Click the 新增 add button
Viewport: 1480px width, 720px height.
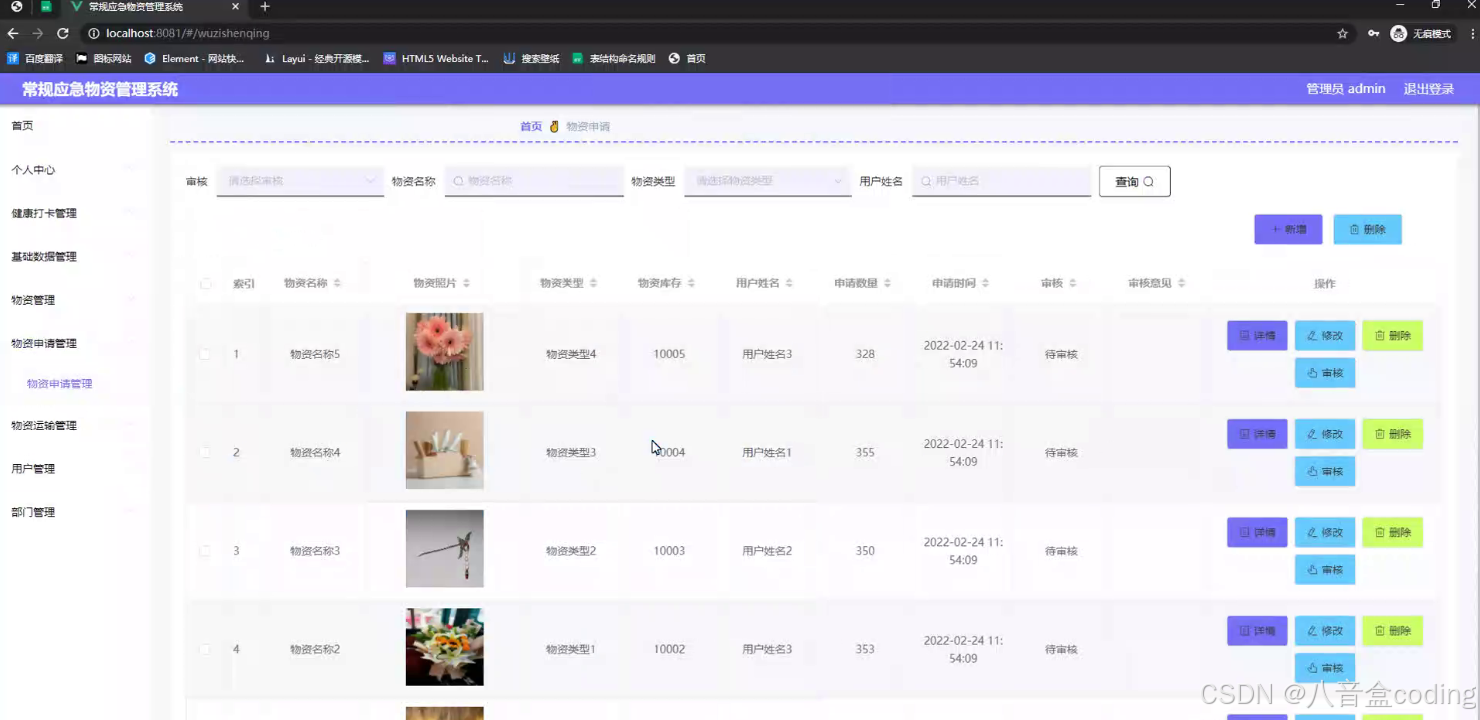(1288, 229)
